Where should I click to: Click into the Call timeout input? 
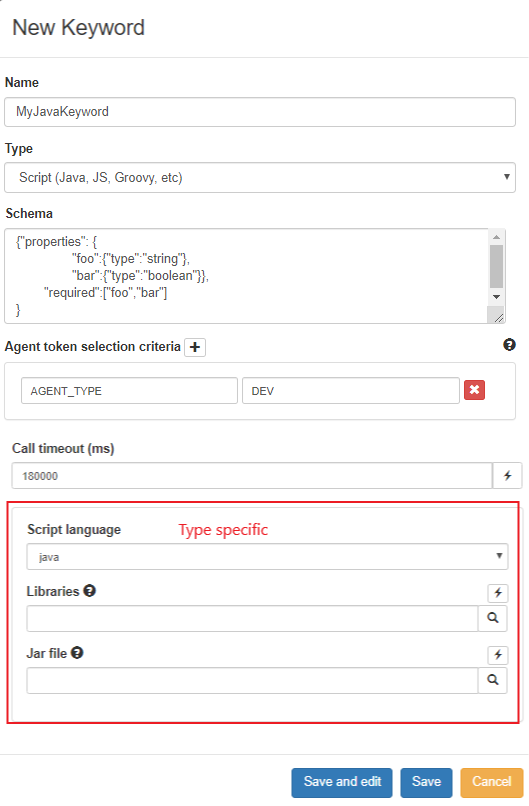coord(252,475)
